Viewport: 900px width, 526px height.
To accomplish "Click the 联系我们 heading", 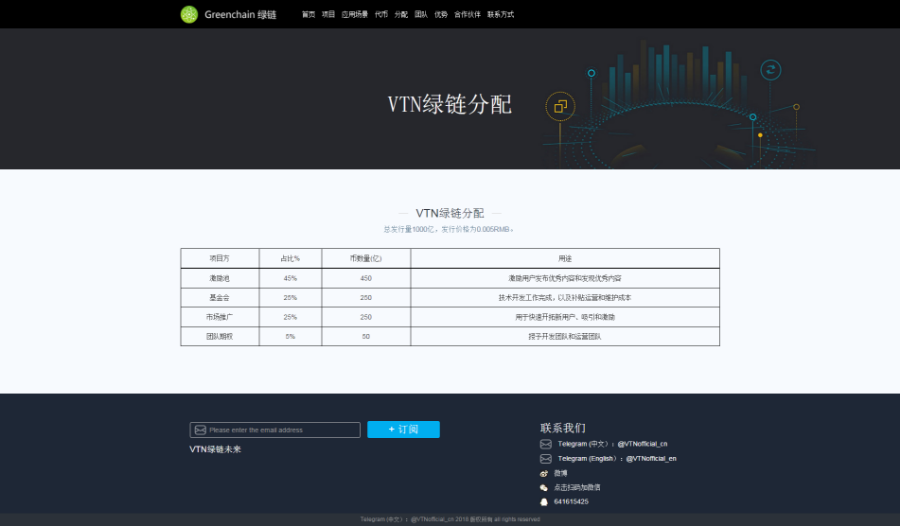I will 562,428.
